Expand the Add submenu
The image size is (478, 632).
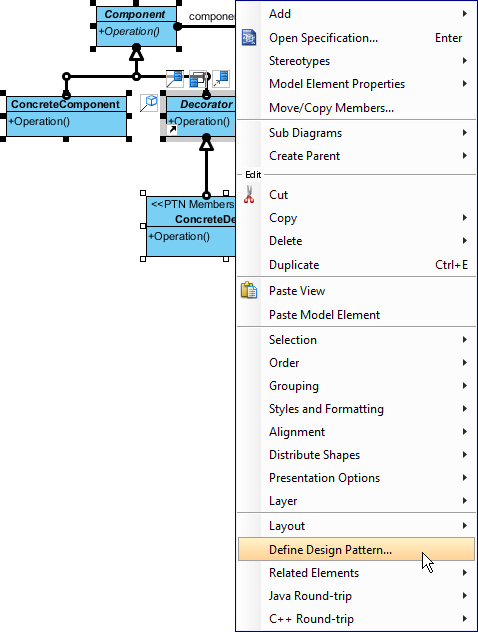pyautogui.click(x=356, y=14)
